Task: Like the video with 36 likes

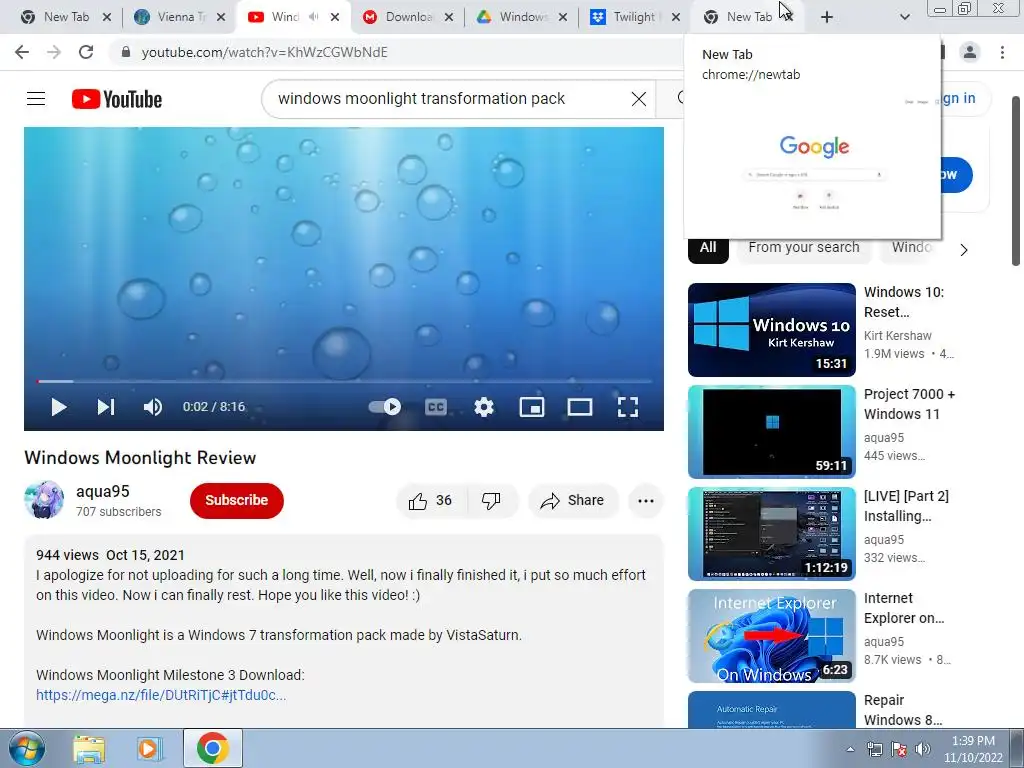Action: pos(430,501)
